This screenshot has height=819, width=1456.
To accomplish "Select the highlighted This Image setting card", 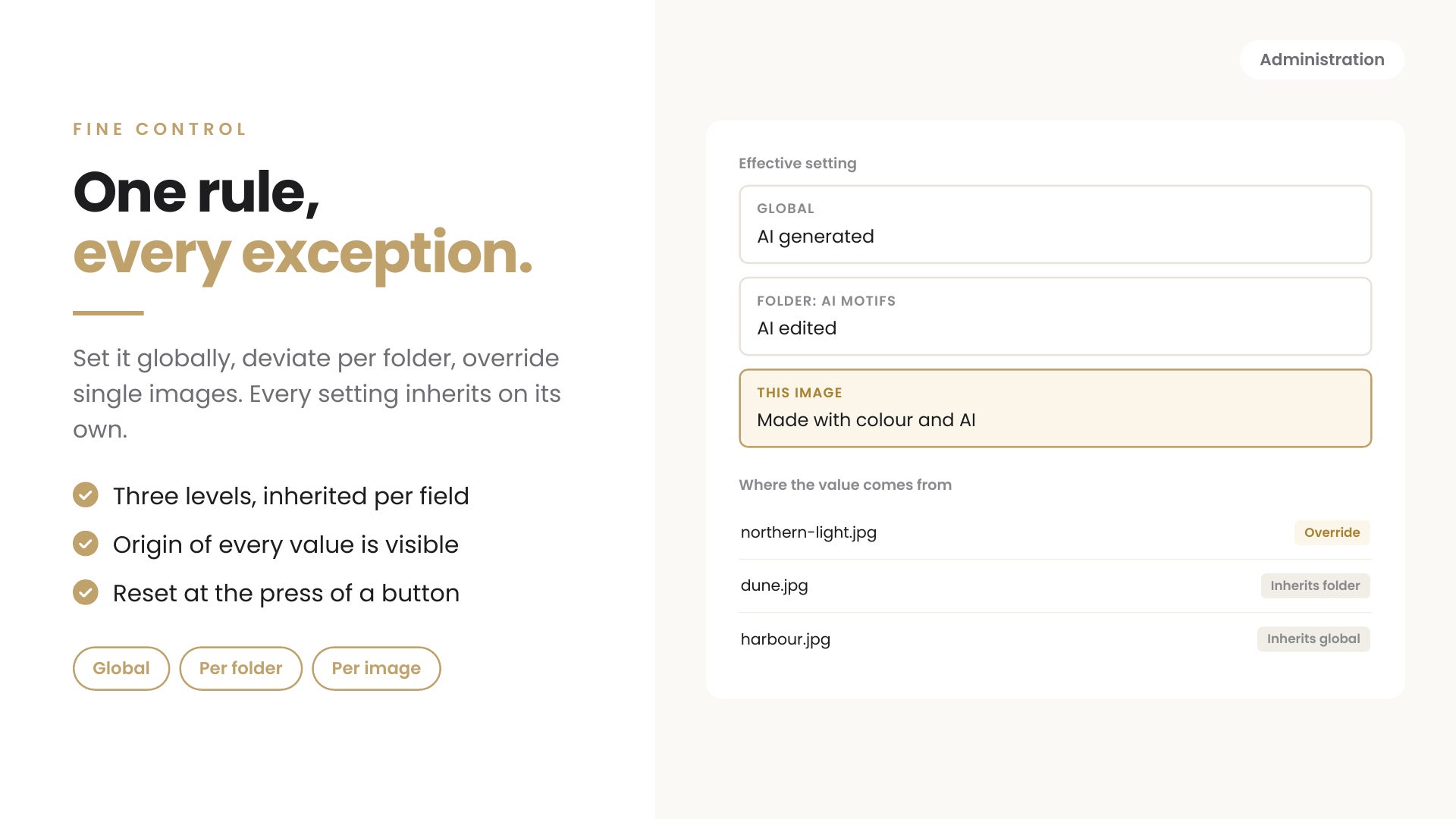I will (1055, 408).
